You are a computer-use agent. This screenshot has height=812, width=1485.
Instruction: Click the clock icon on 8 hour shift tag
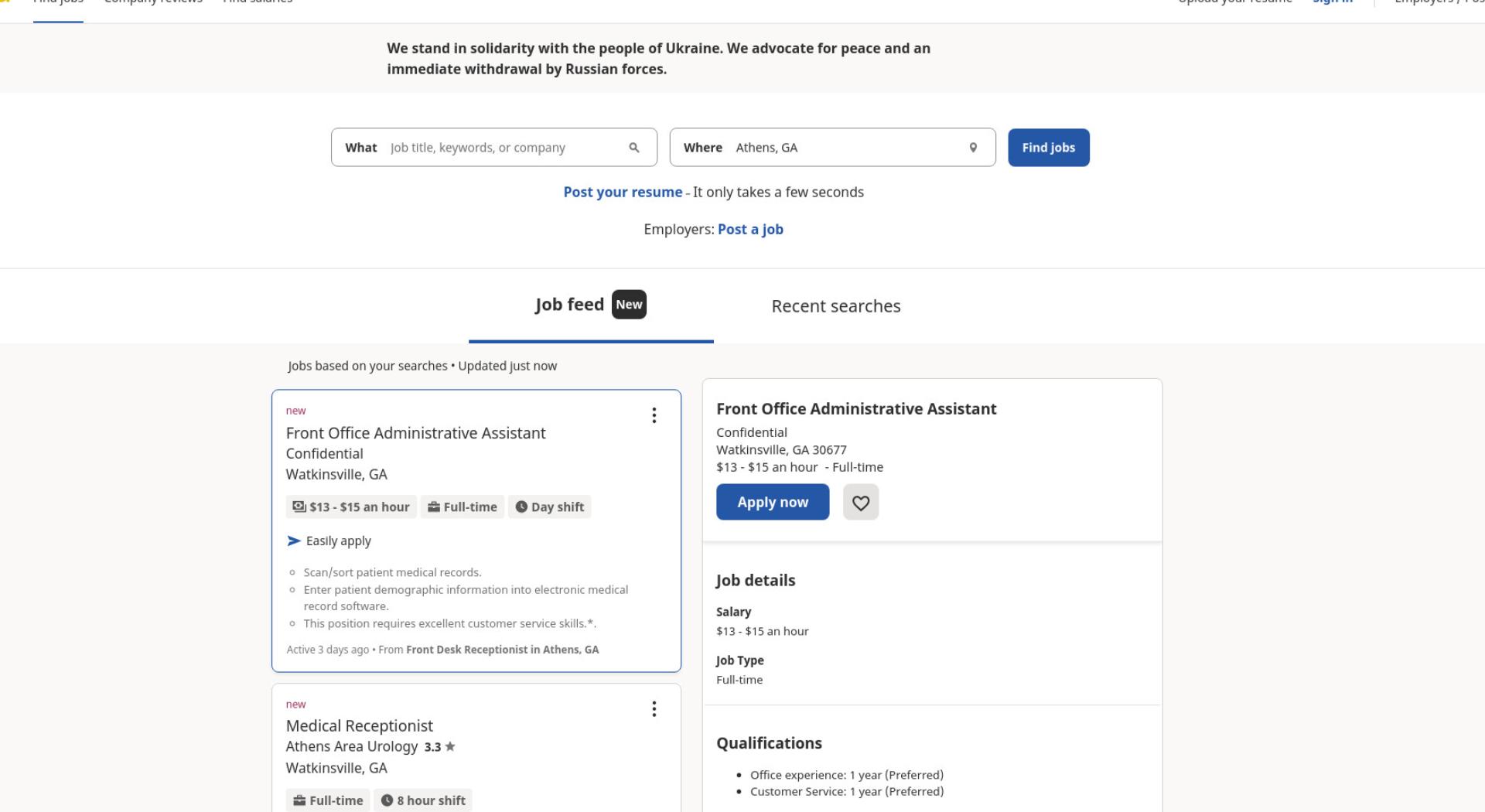pyautogui.click(x=387, y=800)
